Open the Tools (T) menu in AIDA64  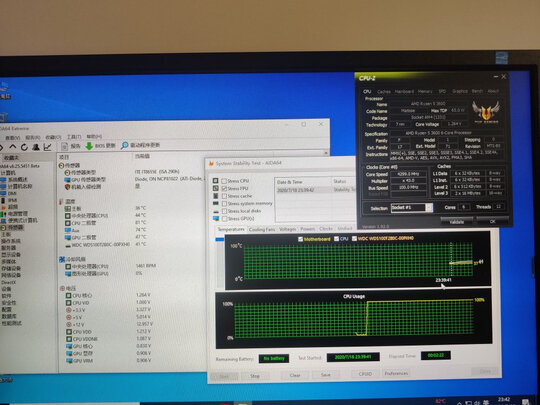click(74, 137)
